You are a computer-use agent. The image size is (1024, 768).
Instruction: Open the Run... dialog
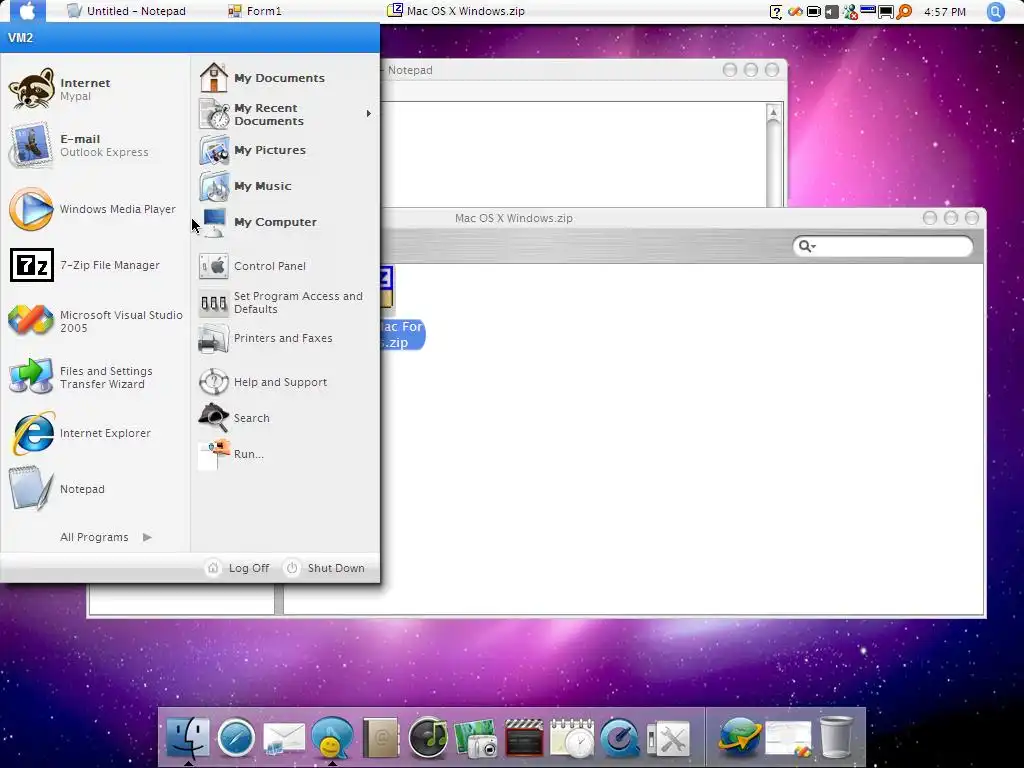click(285, 454)
